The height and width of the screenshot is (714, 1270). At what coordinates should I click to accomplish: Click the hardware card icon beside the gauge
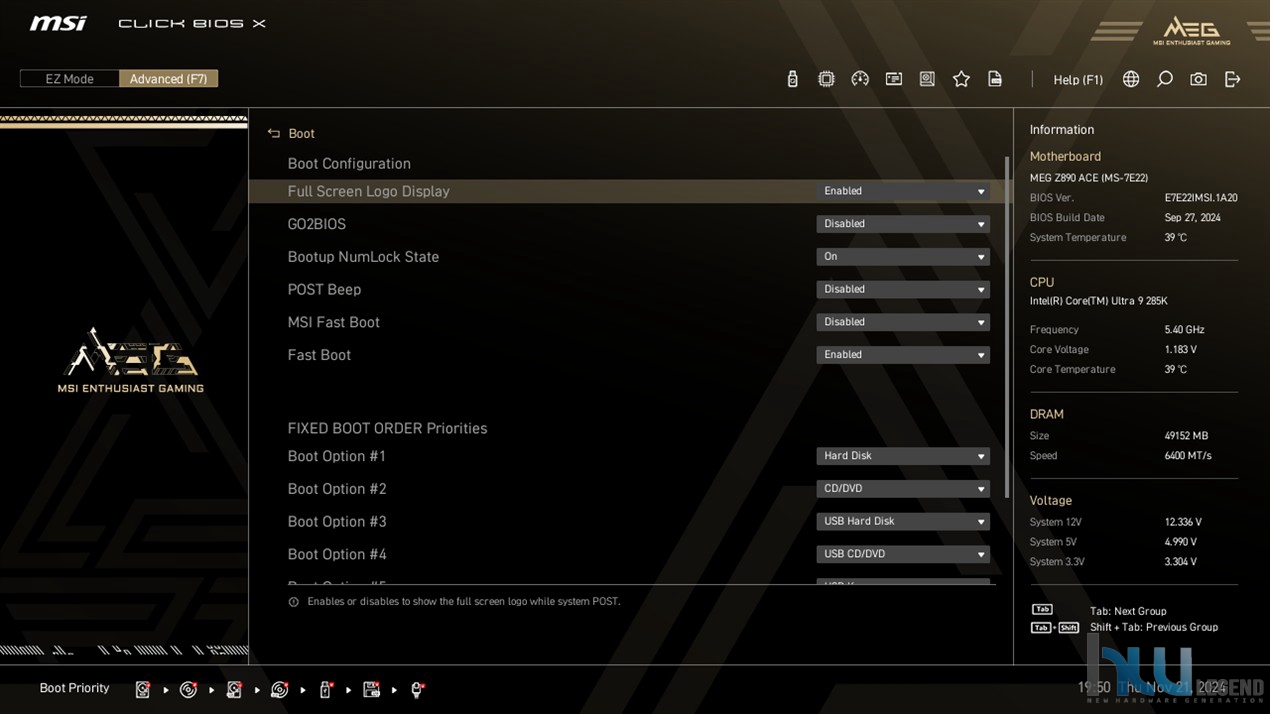[894, 79]
